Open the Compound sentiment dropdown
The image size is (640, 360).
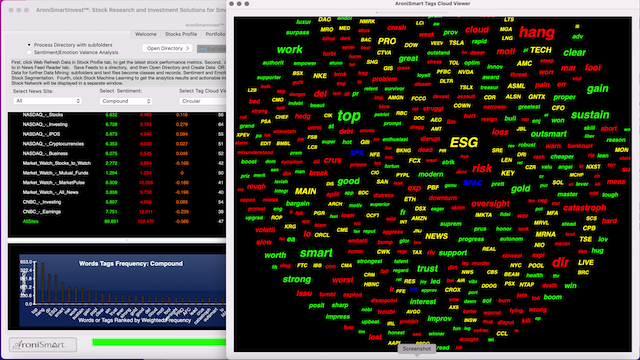[126, 101]
